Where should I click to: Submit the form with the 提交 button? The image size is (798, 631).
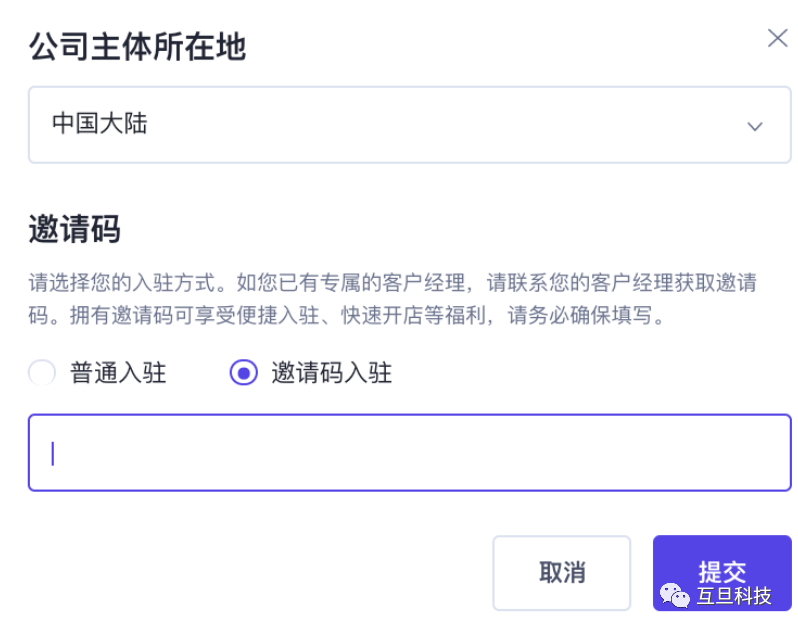point(721,572)
